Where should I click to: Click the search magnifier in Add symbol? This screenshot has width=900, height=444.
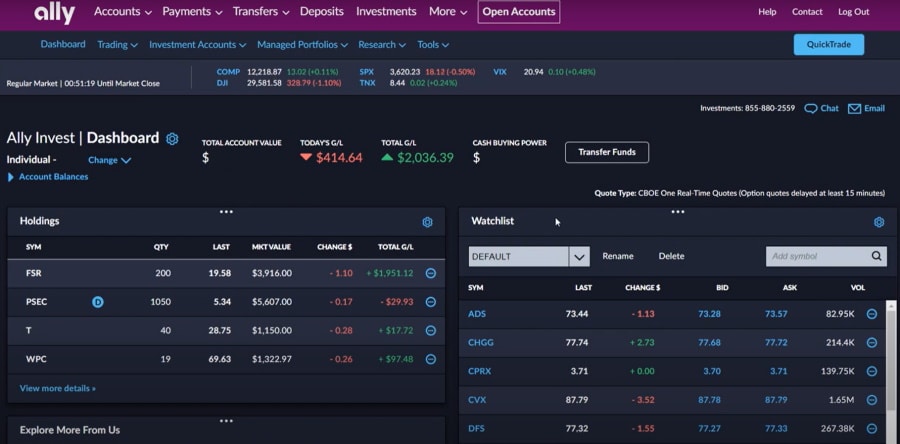click(x=876, y=256)
